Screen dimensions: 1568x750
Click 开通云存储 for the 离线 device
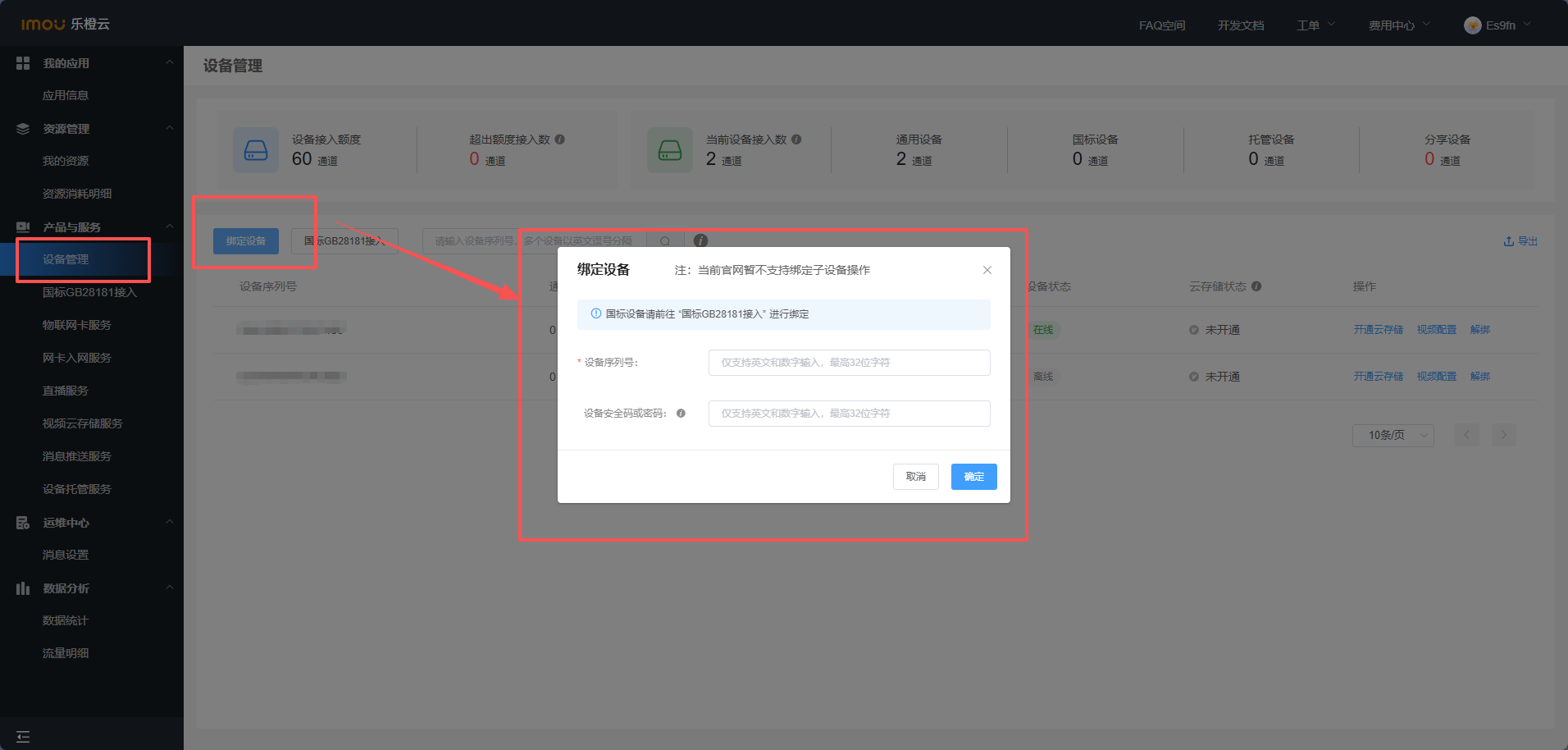[x=1379, y=377]
